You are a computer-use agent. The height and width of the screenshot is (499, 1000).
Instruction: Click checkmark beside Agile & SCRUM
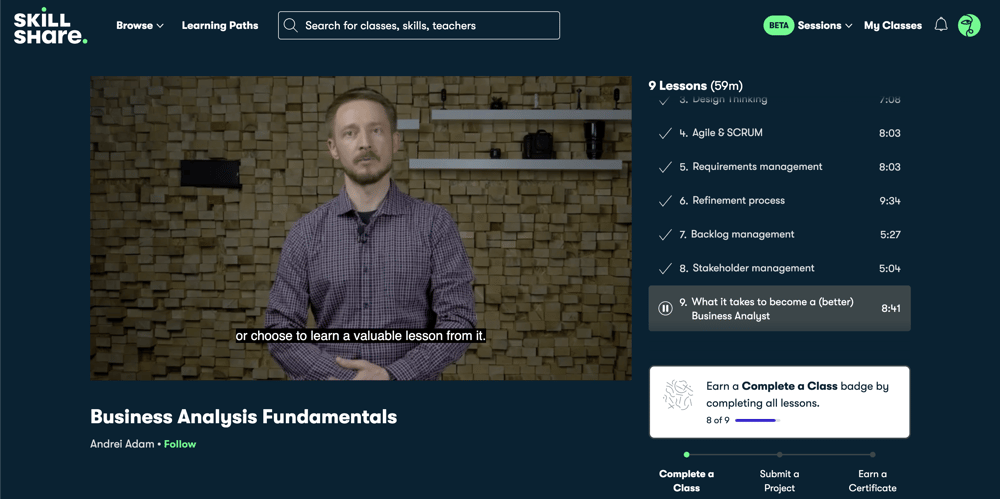point(665,133)
